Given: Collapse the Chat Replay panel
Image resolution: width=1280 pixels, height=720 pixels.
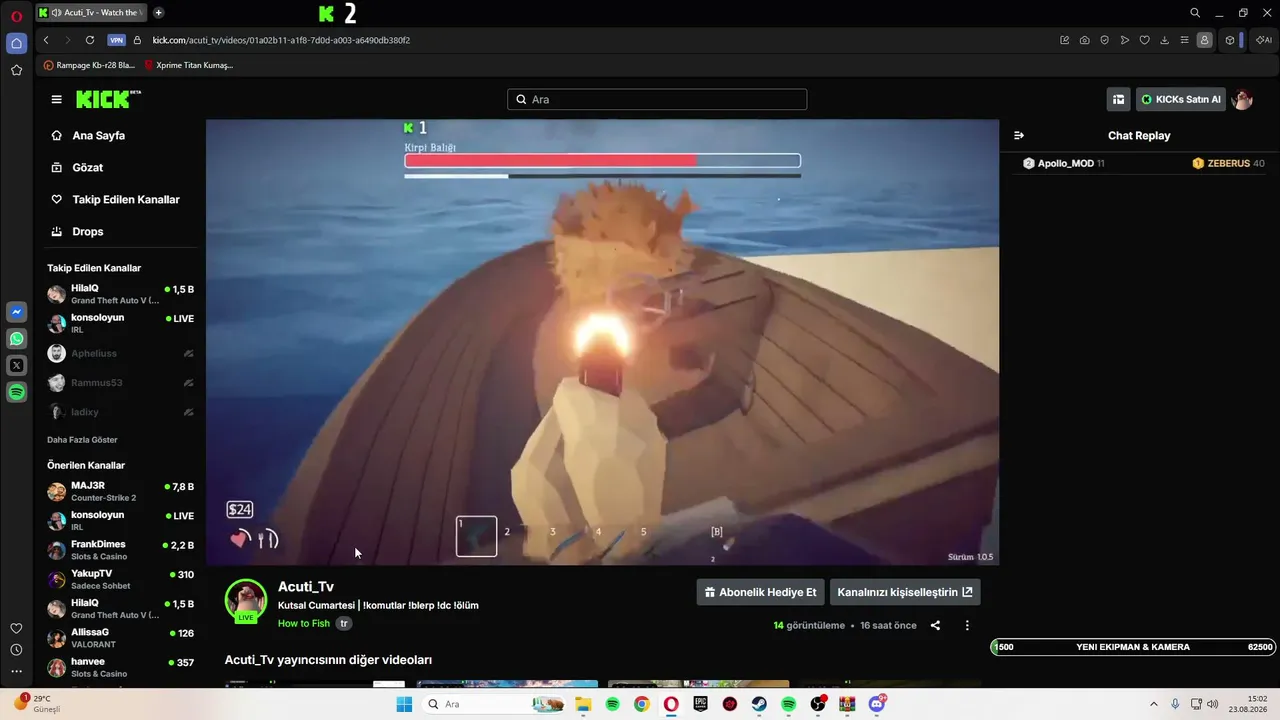Looking at the screenshot, I should (x=1019, y=135).
